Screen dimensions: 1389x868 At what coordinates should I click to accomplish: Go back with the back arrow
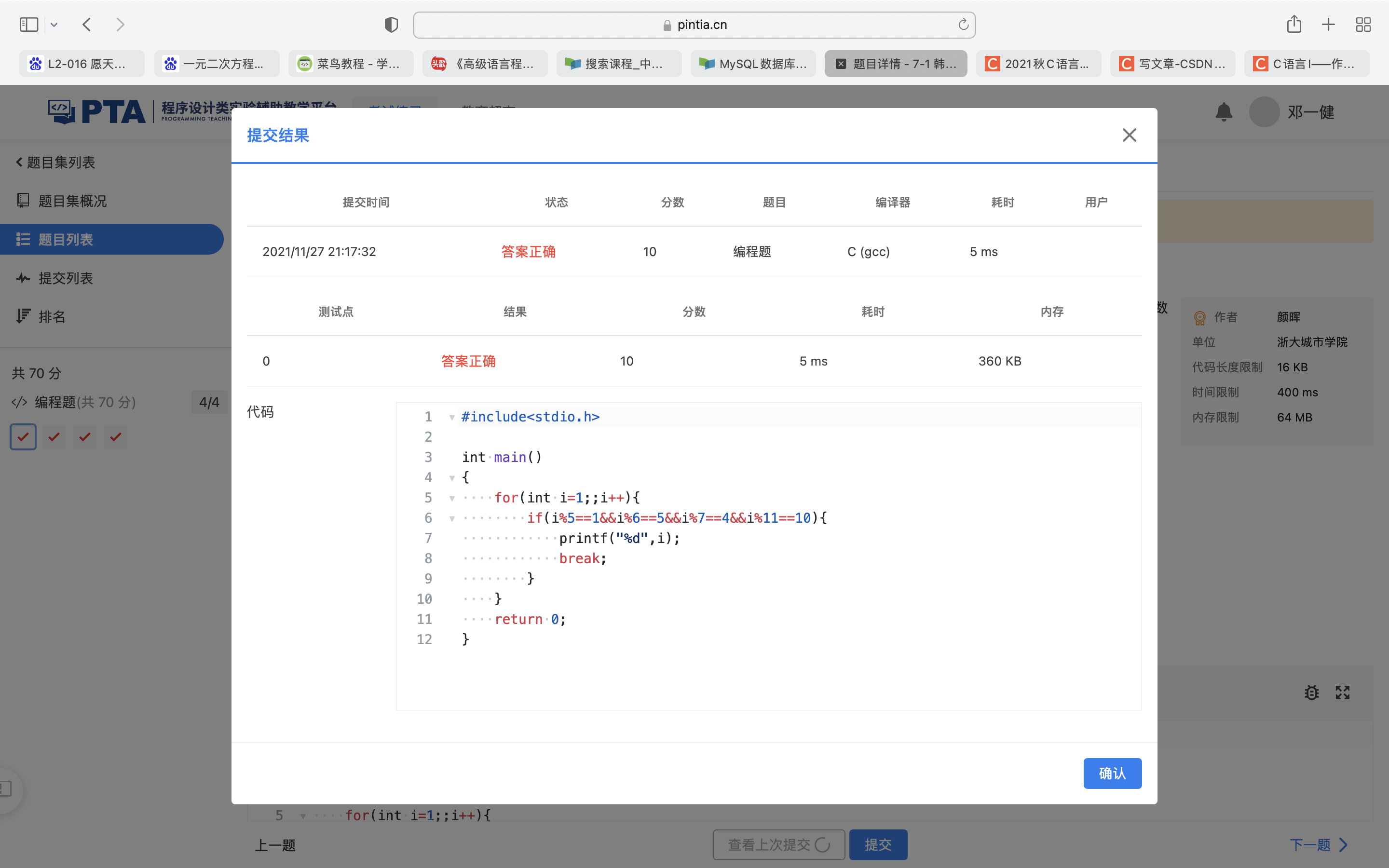click(87, 25)
